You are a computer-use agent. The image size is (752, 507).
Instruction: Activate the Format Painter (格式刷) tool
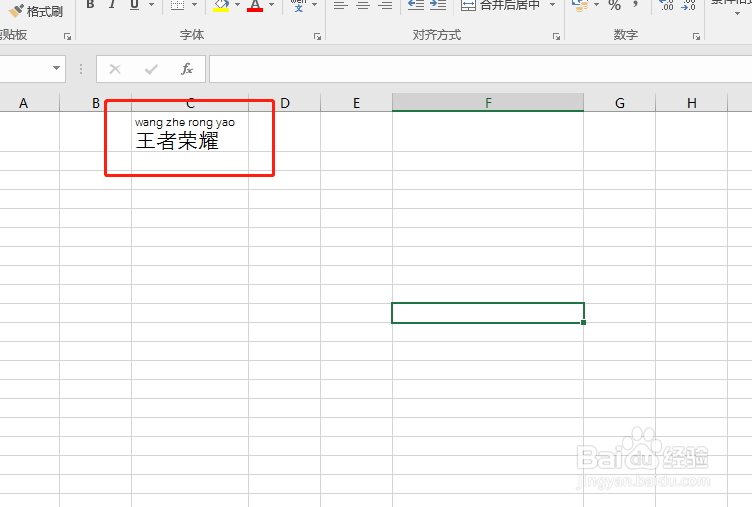[x=36, y=11]
